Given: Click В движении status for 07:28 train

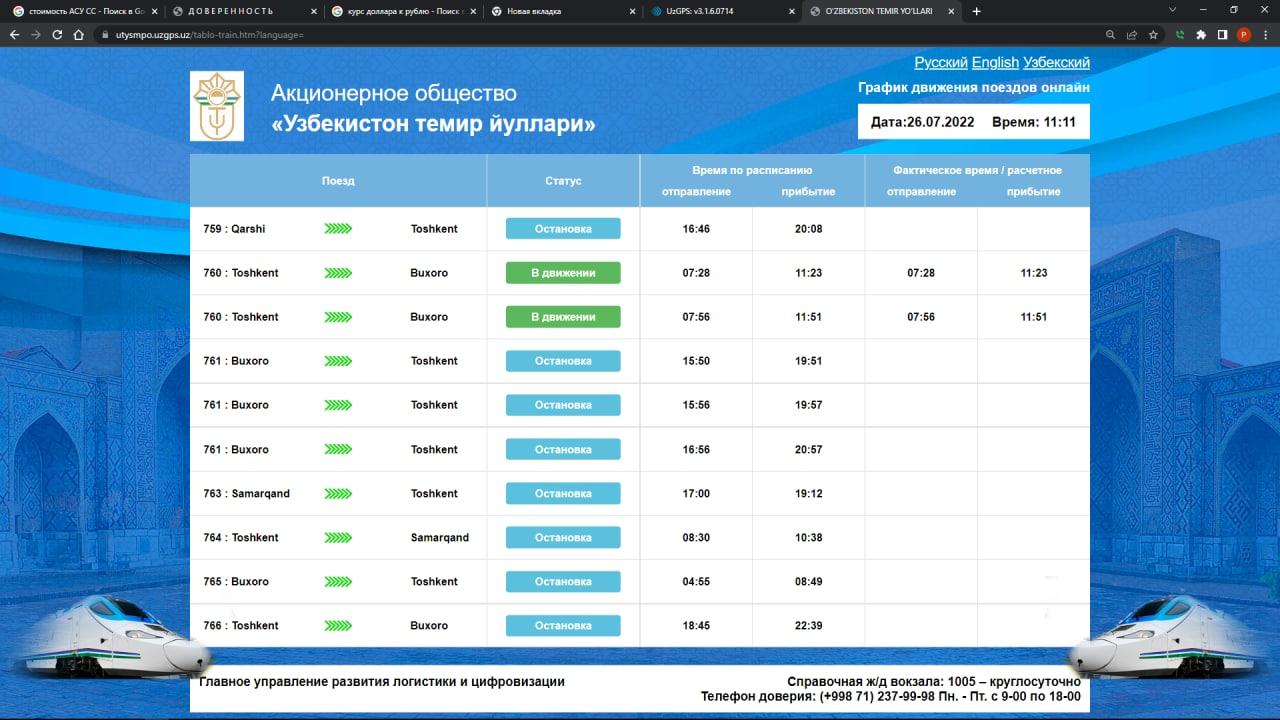Looking at the screenshot, I should coord(563,273).
